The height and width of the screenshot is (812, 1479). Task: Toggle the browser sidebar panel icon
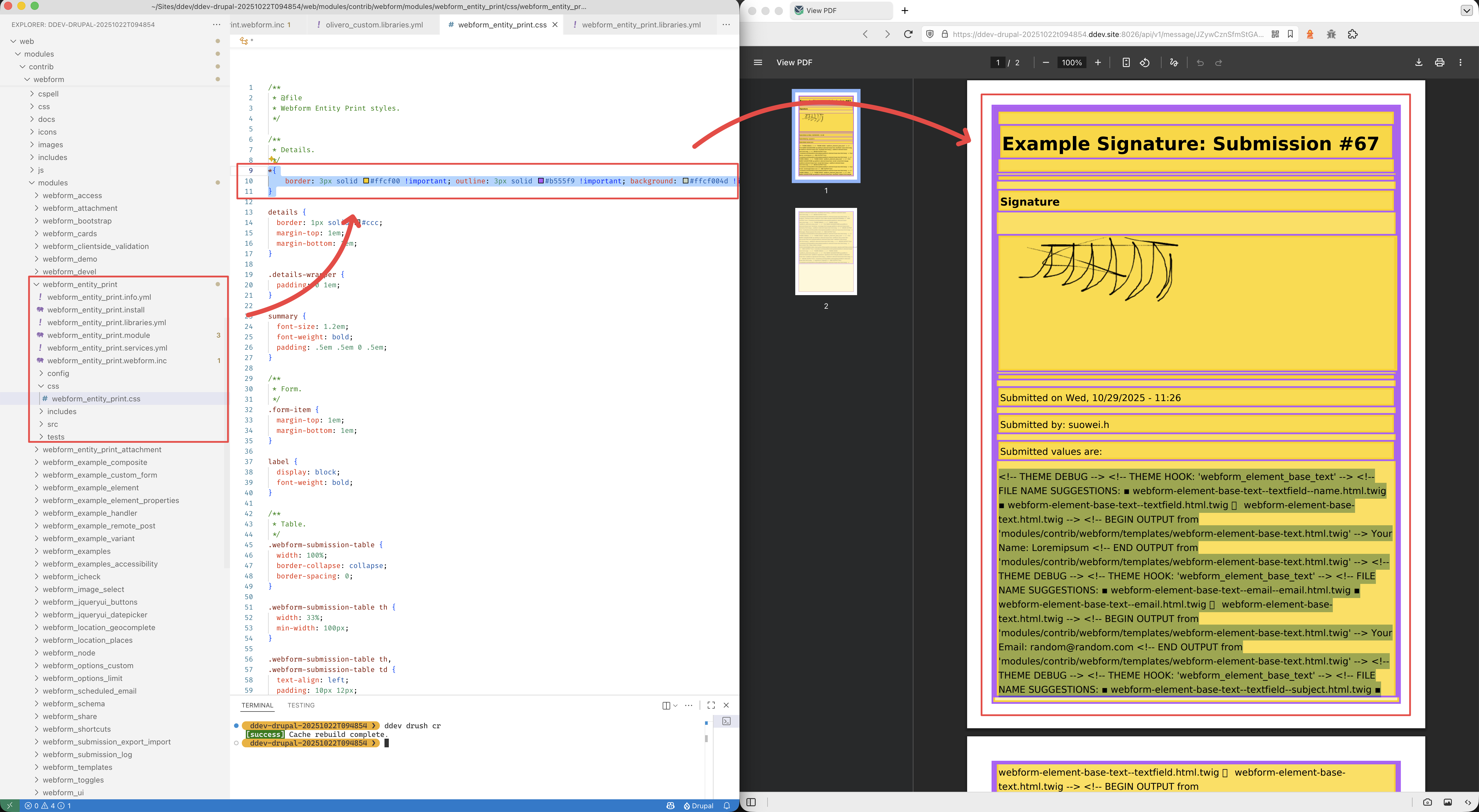point(751,802)
